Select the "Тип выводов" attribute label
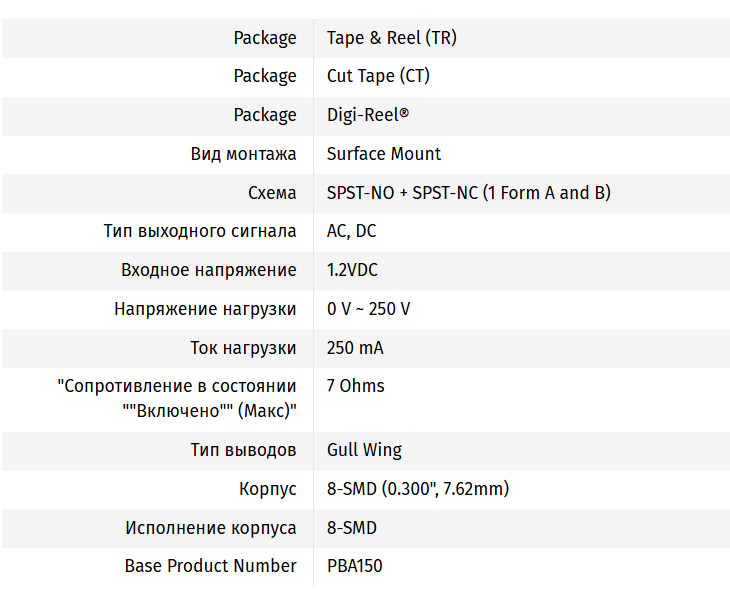730x594 pixels. coord(243,450)
